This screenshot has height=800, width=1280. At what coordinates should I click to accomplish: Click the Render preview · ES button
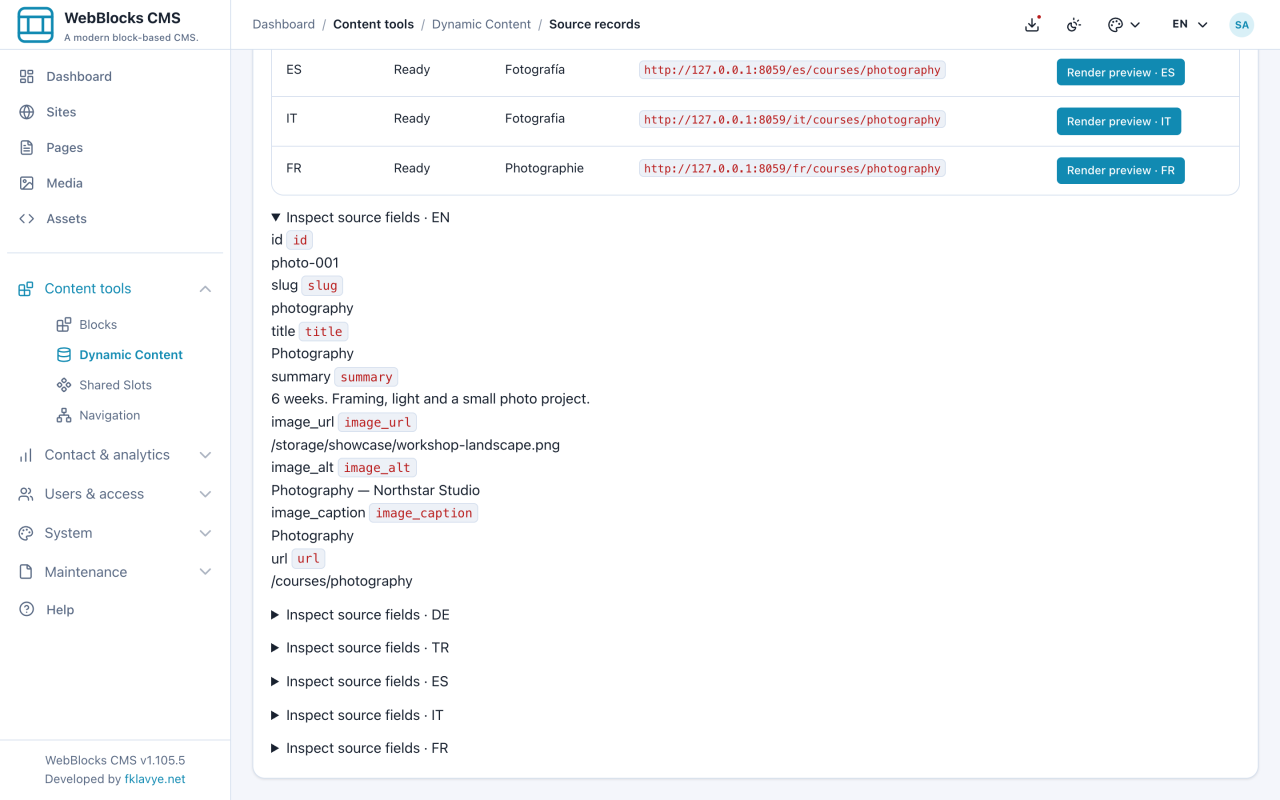pos(1121,72)
